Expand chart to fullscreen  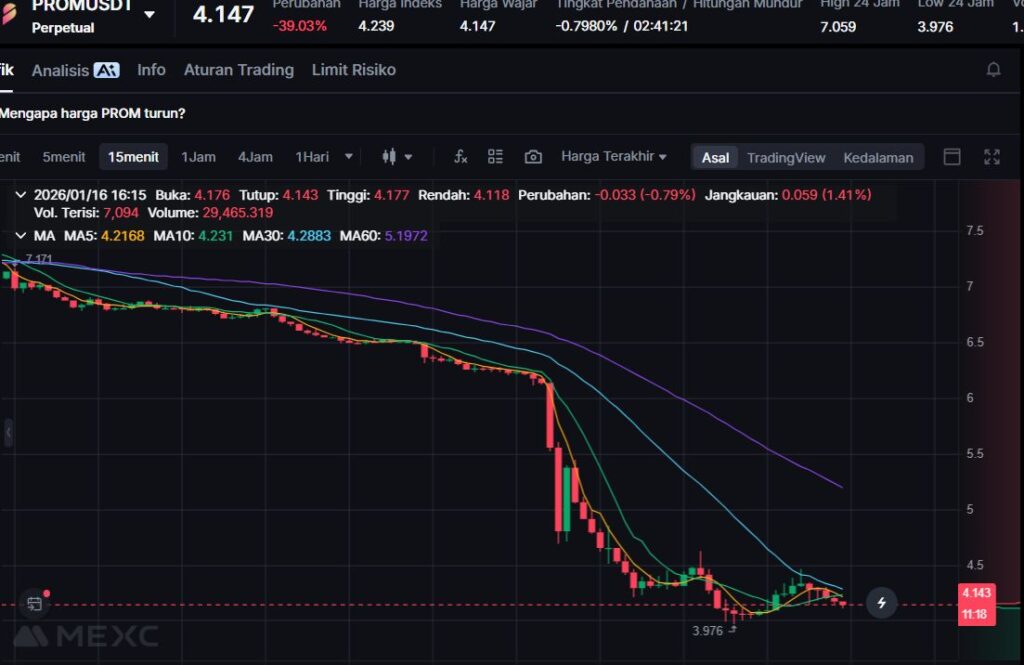tap(991, 157)
